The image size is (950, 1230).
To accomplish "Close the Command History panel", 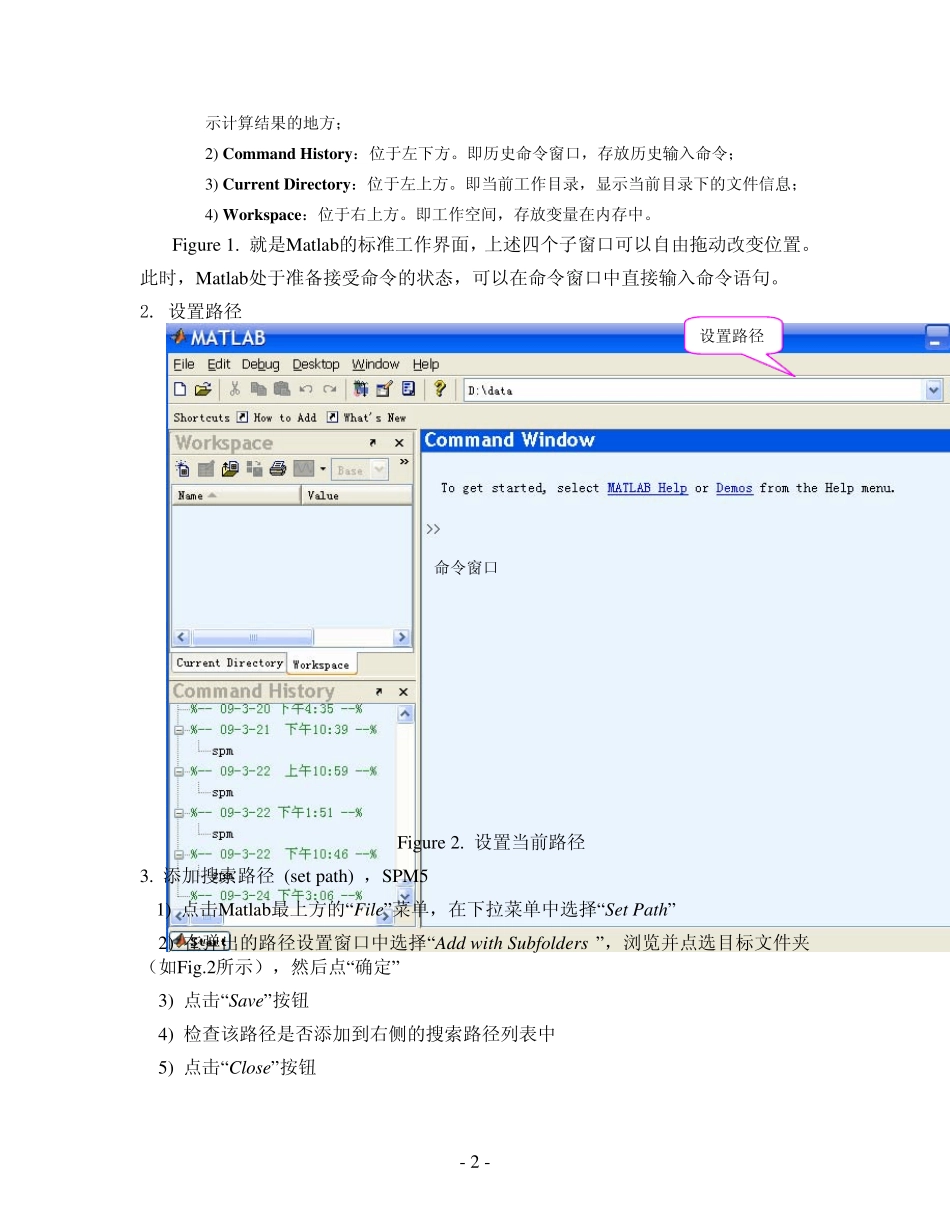I will [404, 692].
